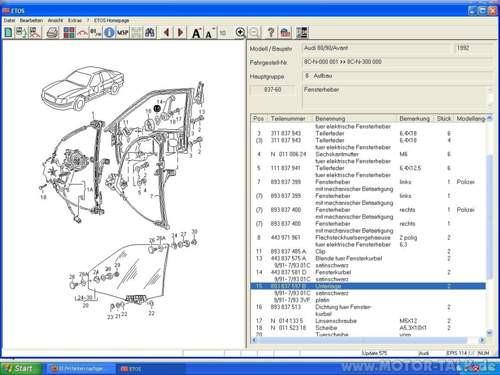Open the Extras menu
This screenshot has width=500, height=375.
tap(75, 20)
